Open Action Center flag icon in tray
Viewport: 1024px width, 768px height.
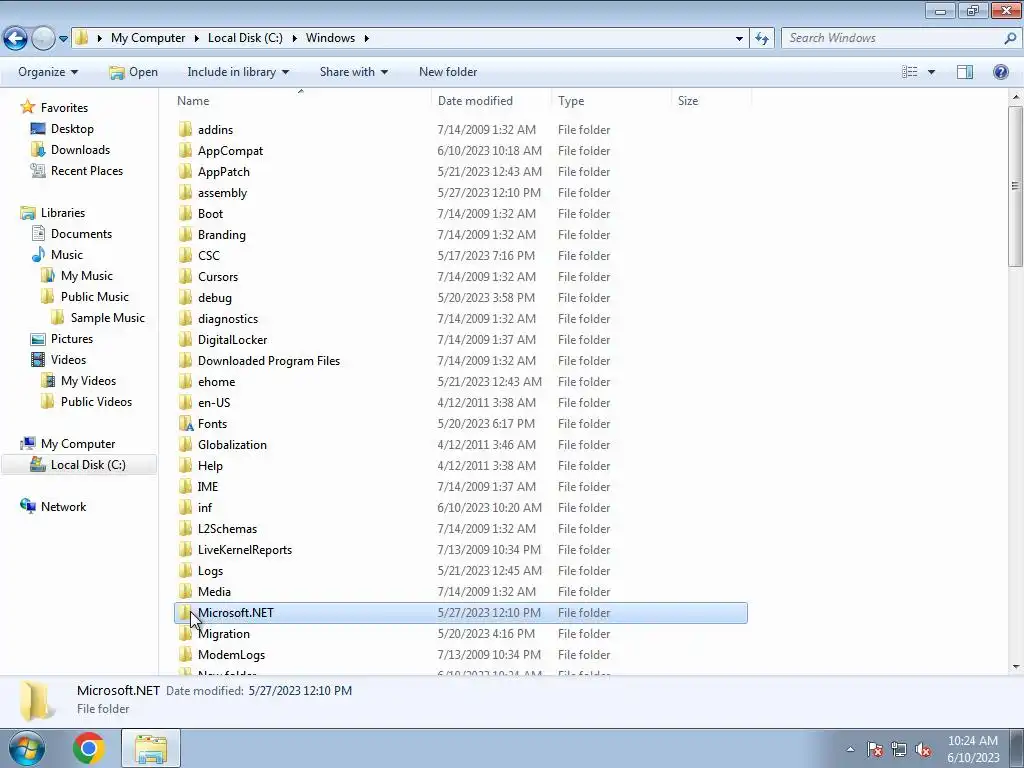point(875,749)
